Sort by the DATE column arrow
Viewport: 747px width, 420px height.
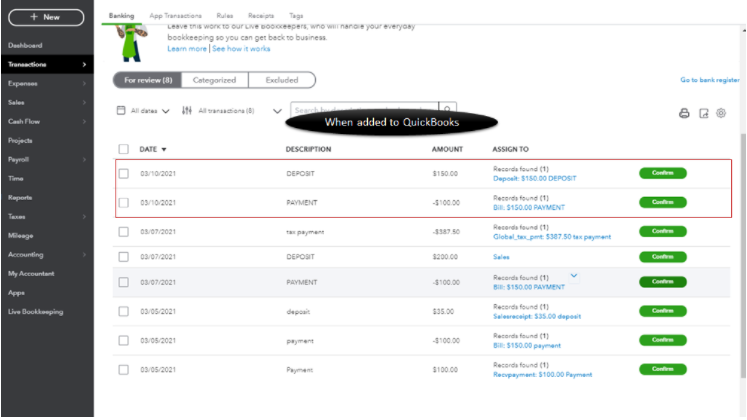point(164,149)
